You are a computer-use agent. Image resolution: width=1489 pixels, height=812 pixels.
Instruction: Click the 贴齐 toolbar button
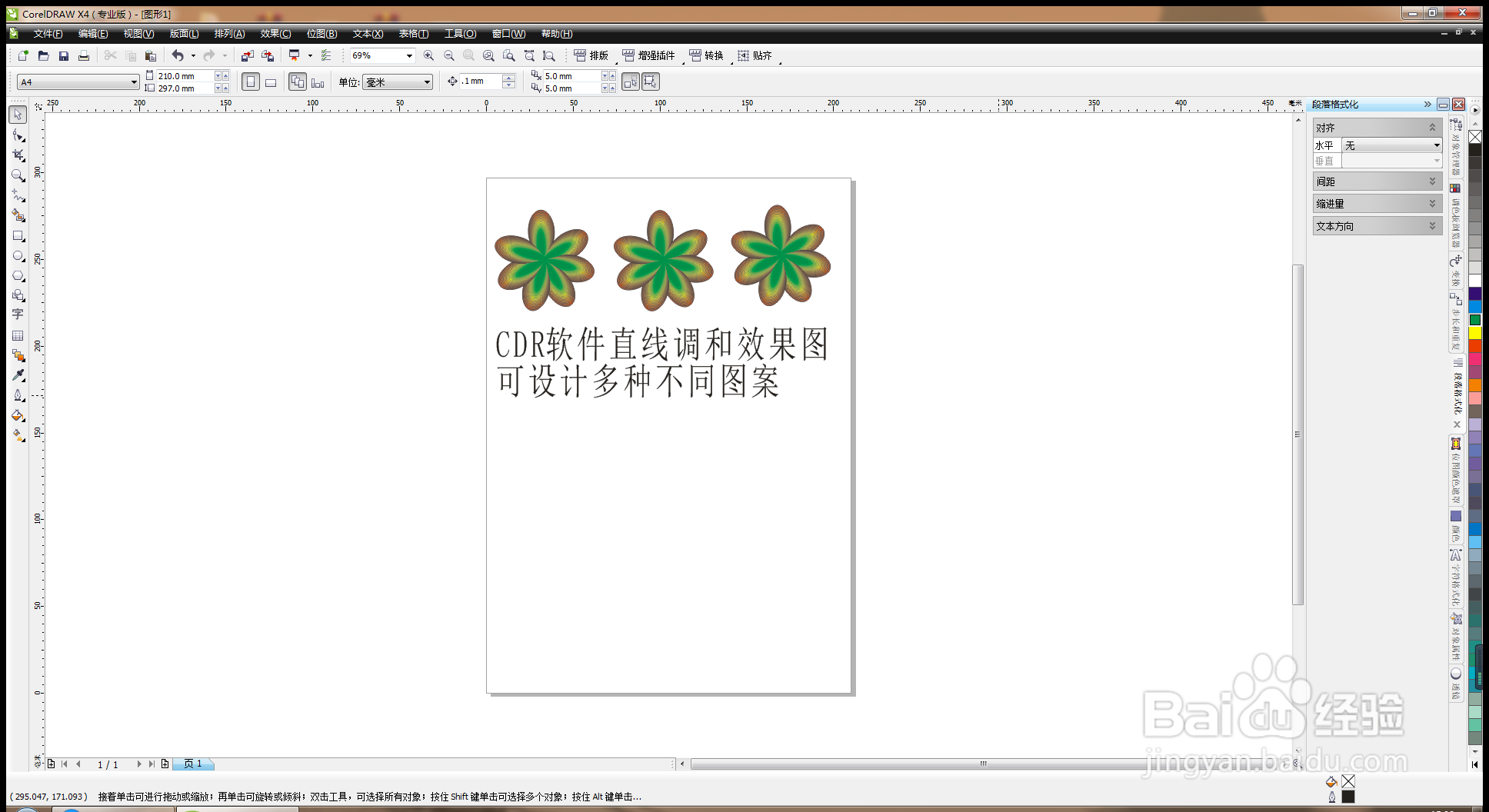[x=754, y=55]
